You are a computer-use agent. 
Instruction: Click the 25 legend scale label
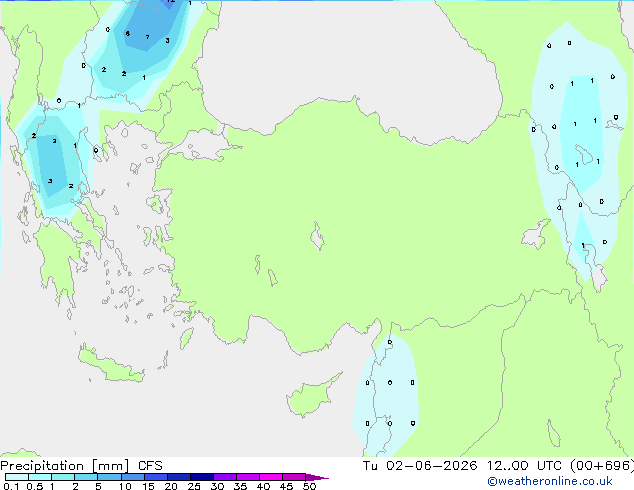tap(194, 486)
